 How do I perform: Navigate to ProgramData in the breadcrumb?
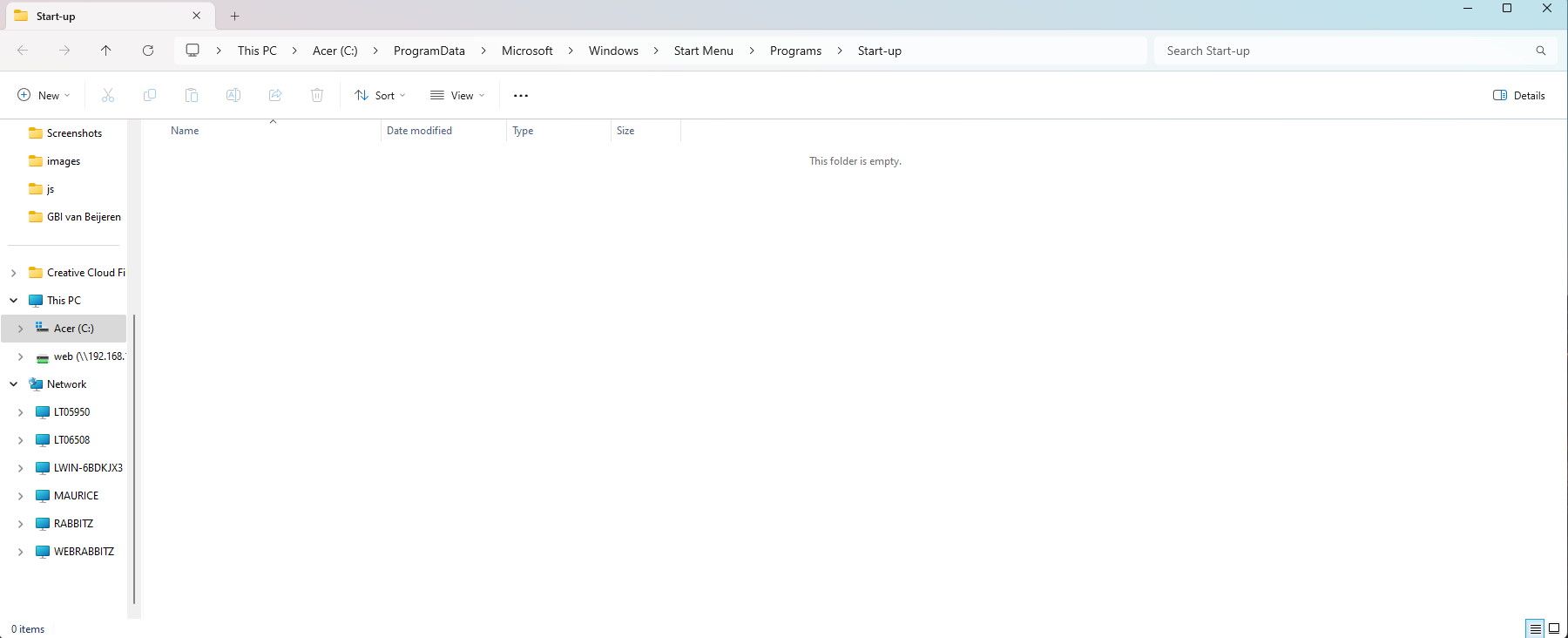click(x=429, y=51)
